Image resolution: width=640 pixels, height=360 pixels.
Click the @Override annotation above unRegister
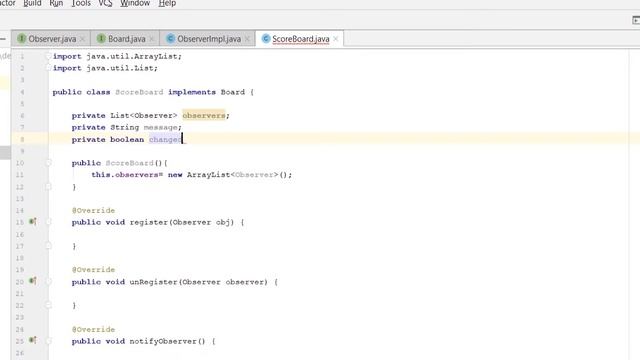(x=93, y=269)
